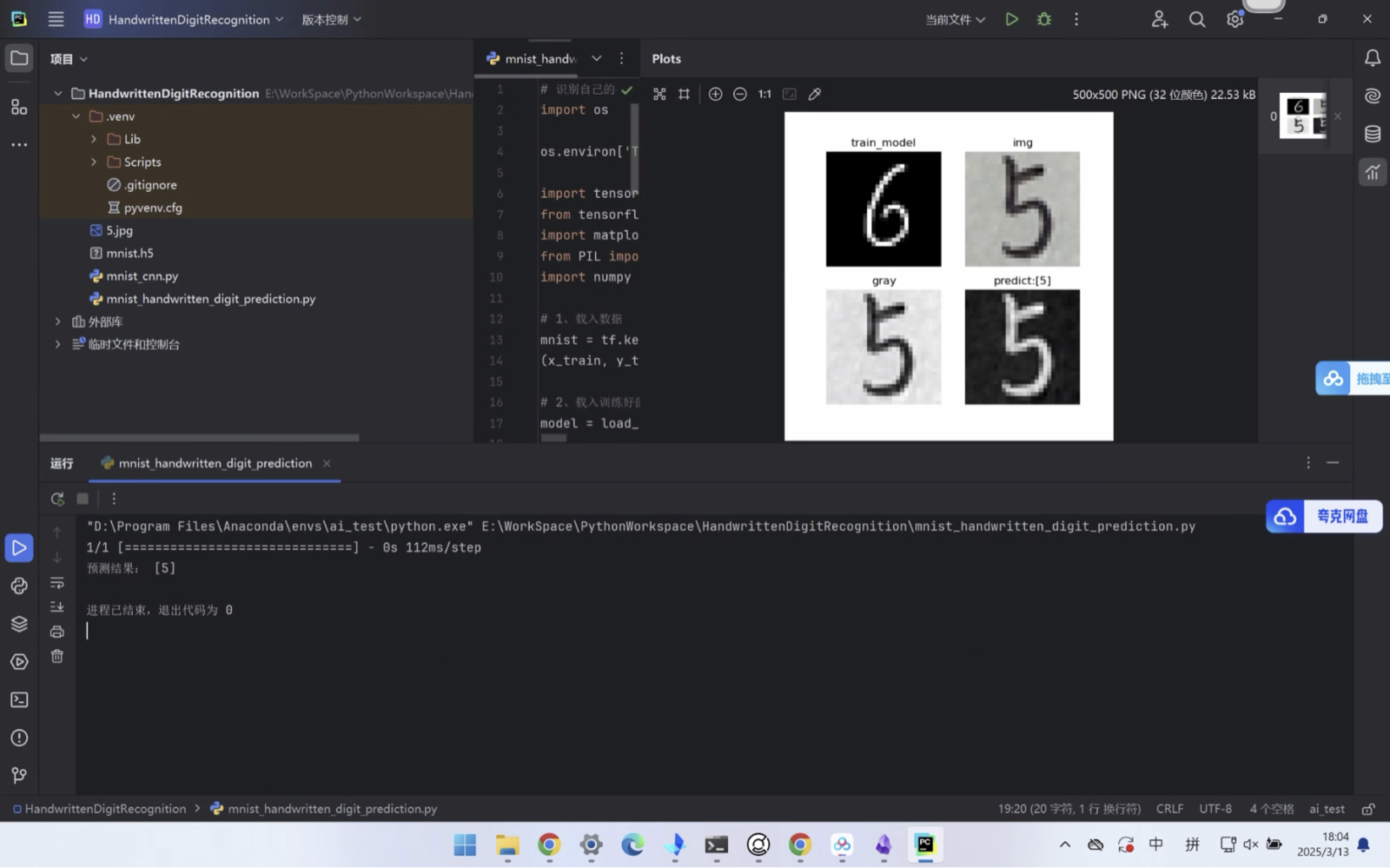Toggle scroll to end in console
Image resolution: width=1390 pixels, height=868 pixels.
(57, 606)
